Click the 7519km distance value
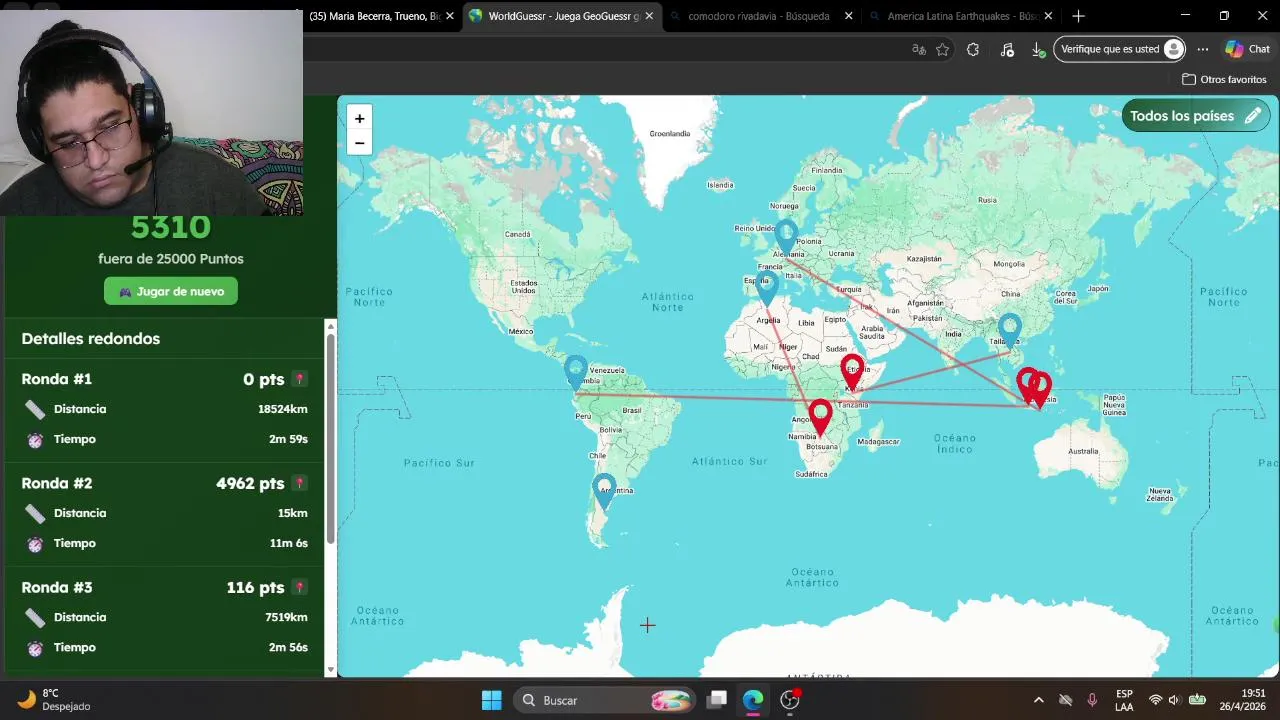The width and height of the screenshot is (1280, 720). (286, 617)
